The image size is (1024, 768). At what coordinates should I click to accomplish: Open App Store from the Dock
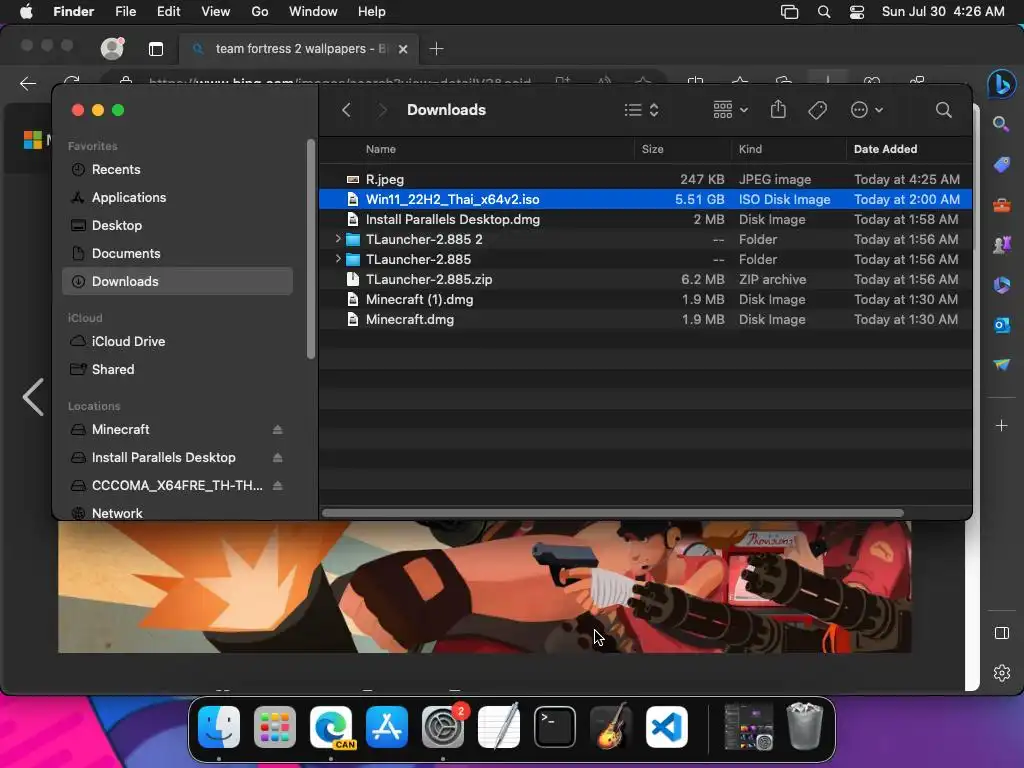coord(387,727)
